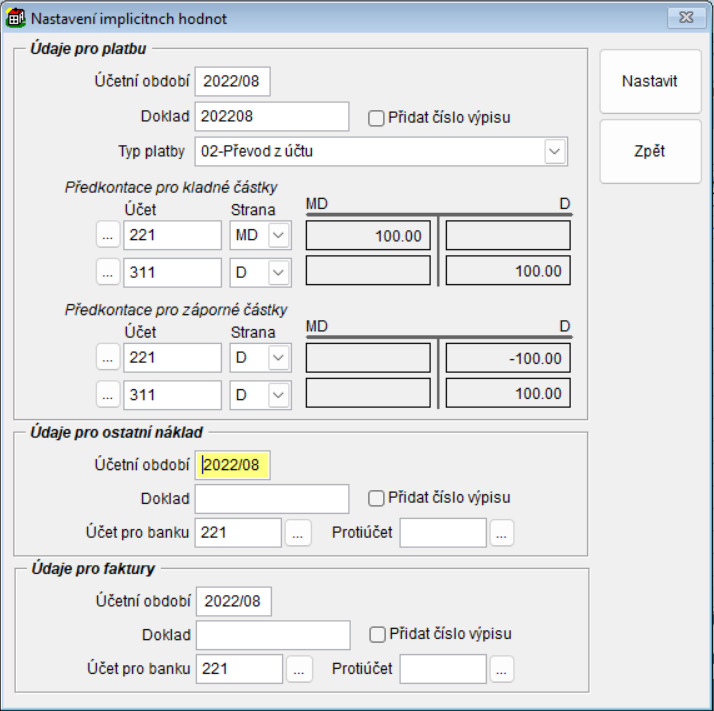Viewport: 714px width, 711px height.
Task: Browse Protiúčet in Údaje pro faktury section
Action: 502,669
